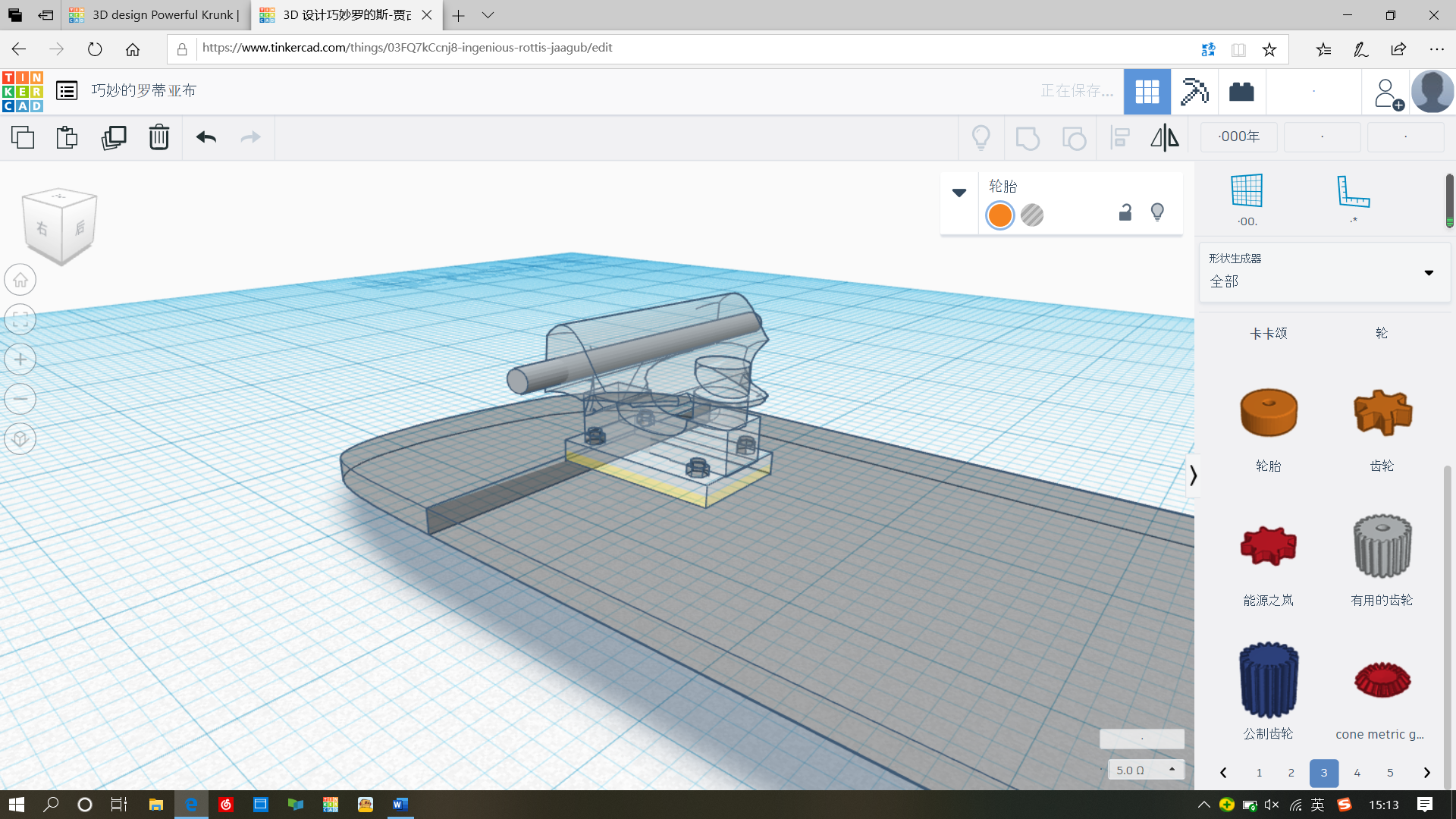This screenshot has height=819, width=1456.
Task: Open a new browser tab
Action: 458,15
